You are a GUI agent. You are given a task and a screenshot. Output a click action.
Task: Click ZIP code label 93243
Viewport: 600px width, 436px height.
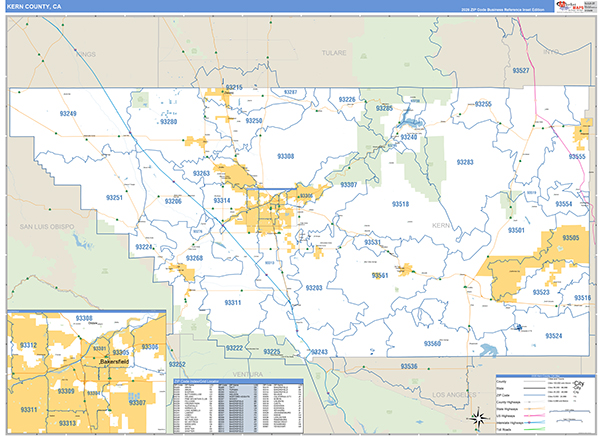point(320,352)
